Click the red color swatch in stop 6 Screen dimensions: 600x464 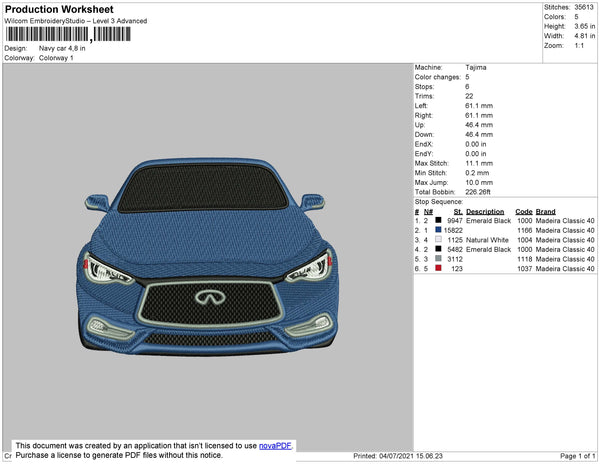coord(438,268)
